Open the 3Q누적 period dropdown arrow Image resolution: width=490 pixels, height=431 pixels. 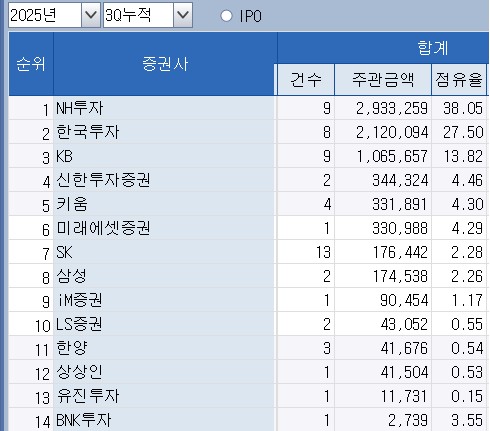click(183, 15)
